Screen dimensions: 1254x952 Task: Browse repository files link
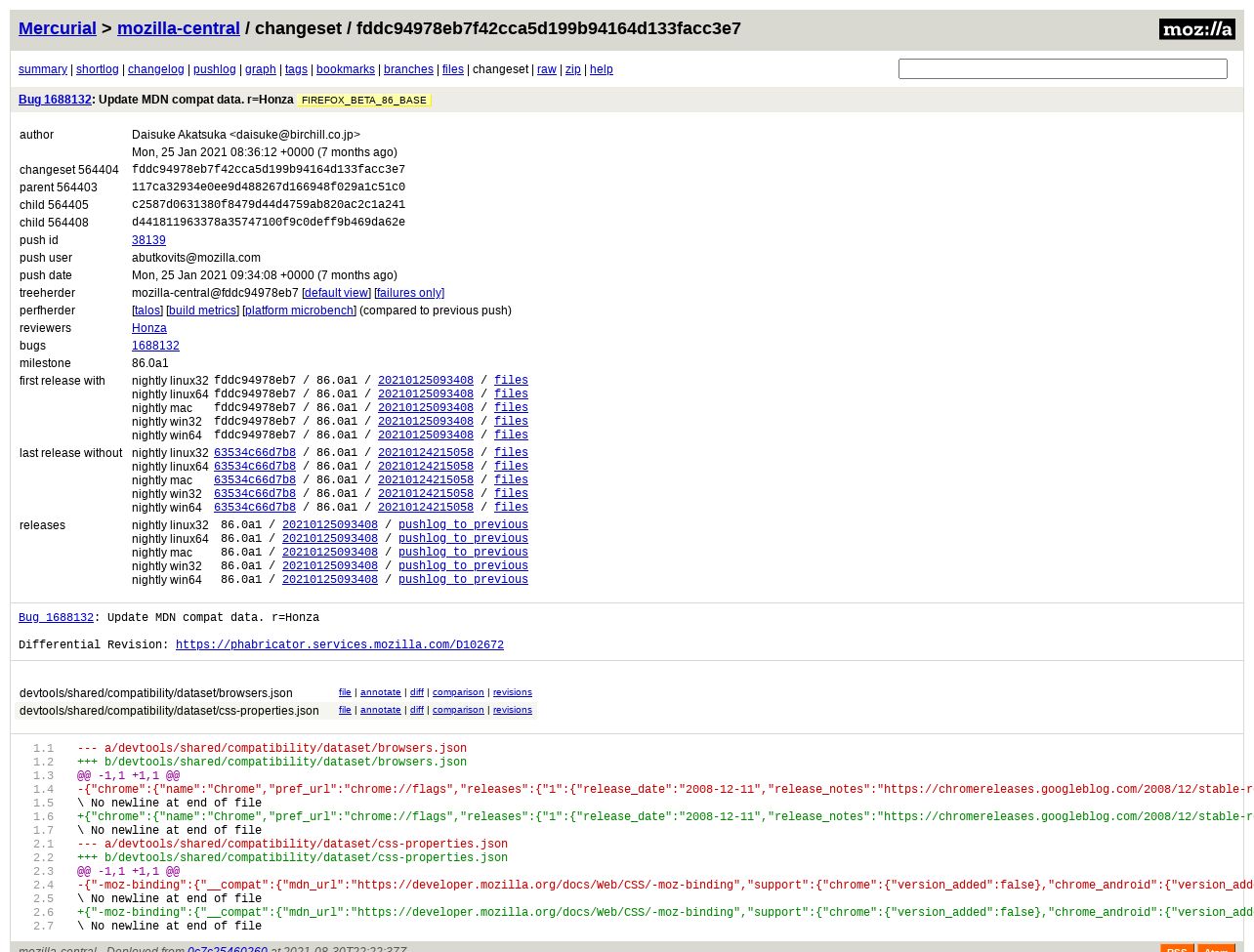[453, 69]
